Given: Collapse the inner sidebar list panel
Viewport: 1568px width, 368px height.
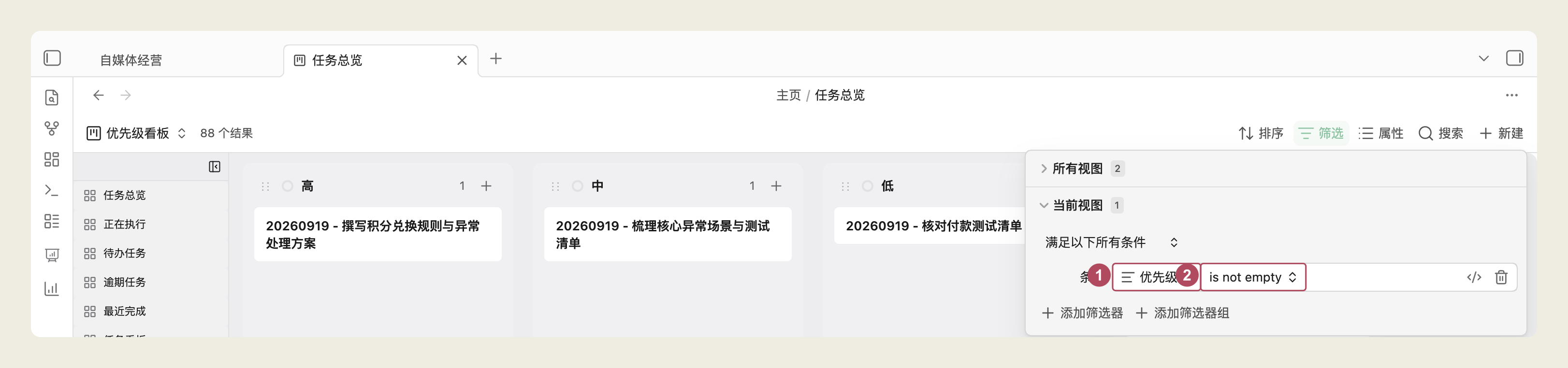Looking at the screenshot, I should 214,167.
